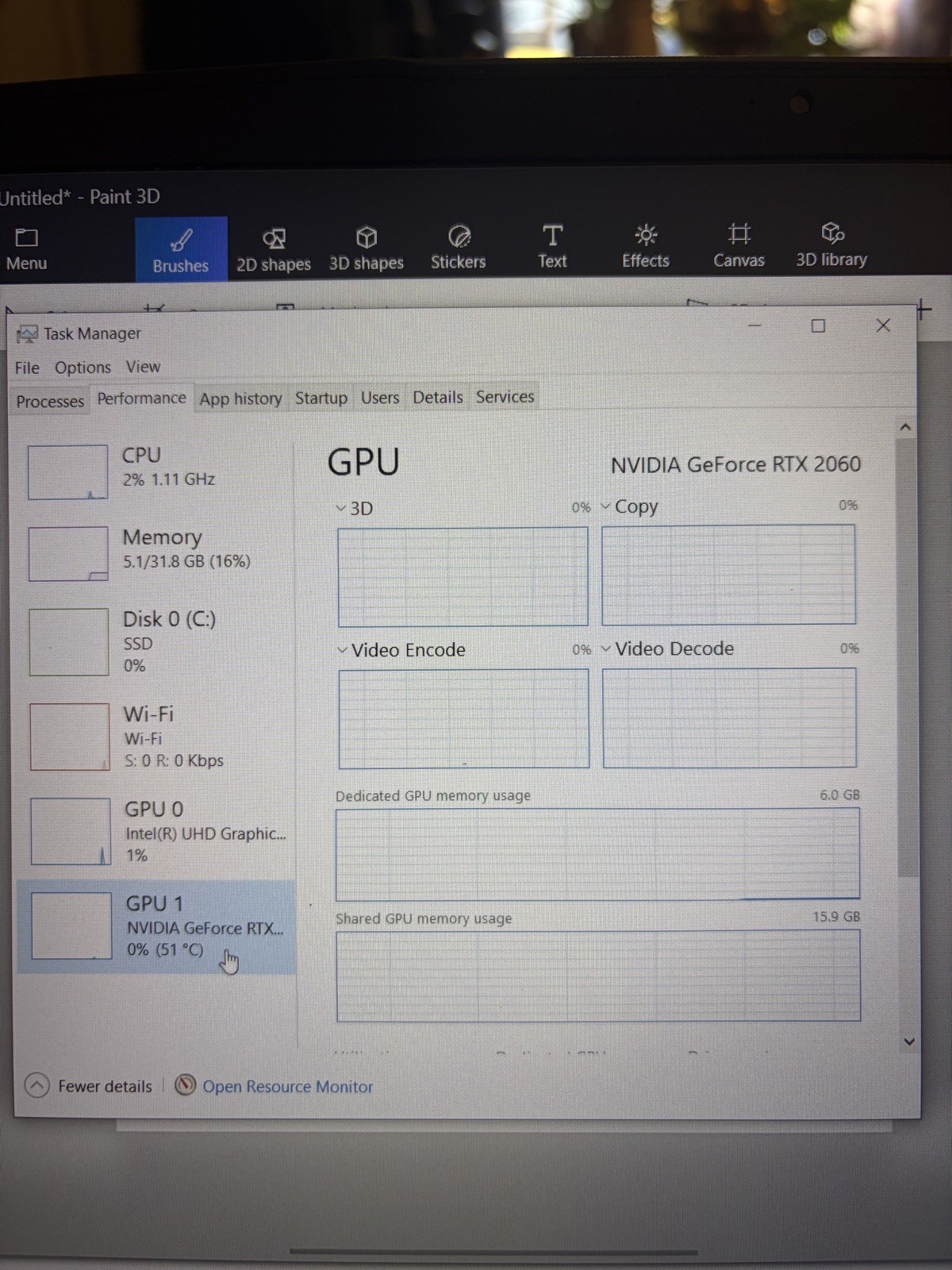The width and height of the screenshot is (952, 1270).
Task: Open the Video Encode engine dropdown
Action: pyautogui.click(x=343, y=650)
